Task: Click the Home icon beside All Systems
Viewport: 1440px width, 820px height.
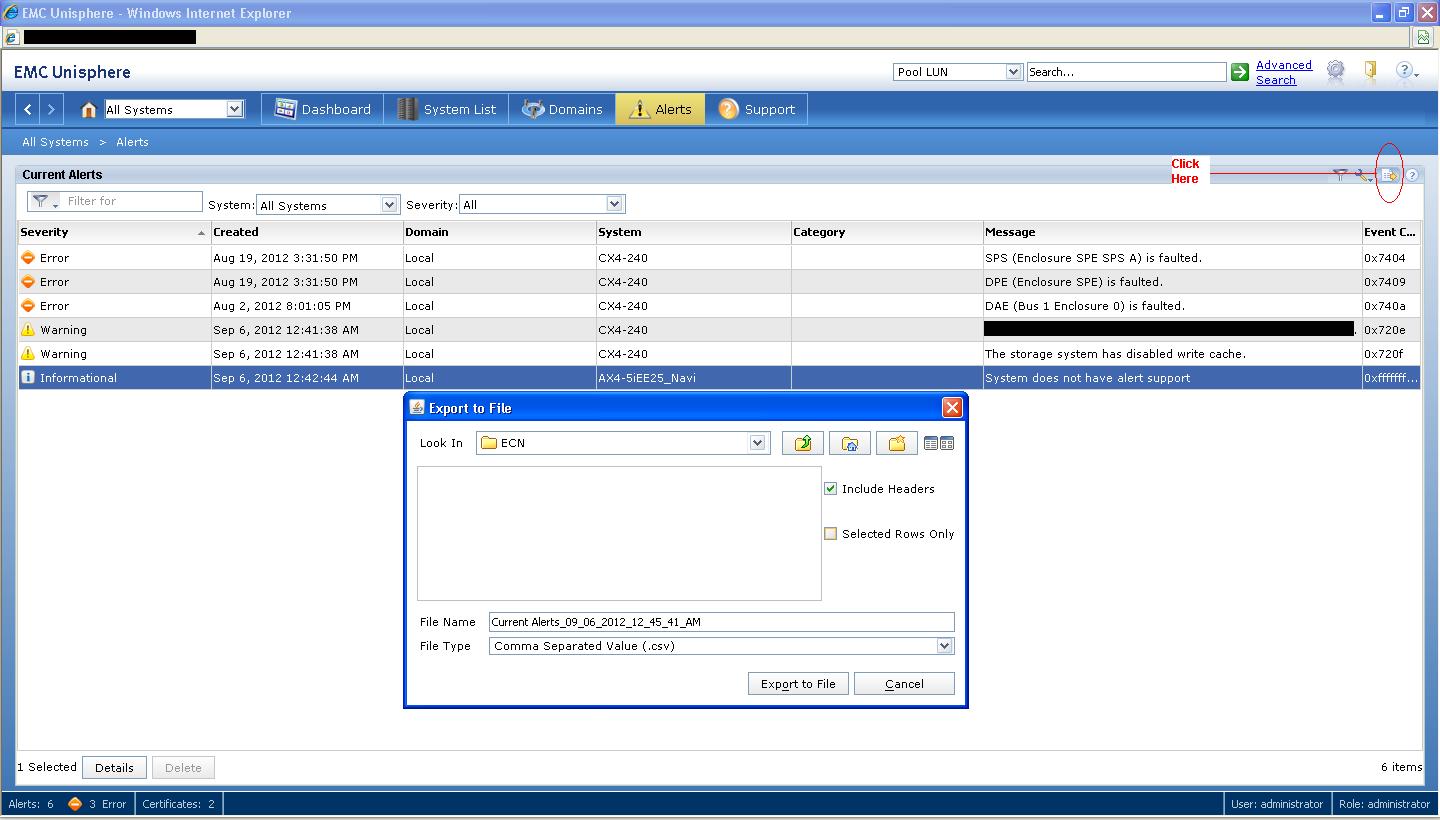Action: pyautogui.click(x=89, y=109)
